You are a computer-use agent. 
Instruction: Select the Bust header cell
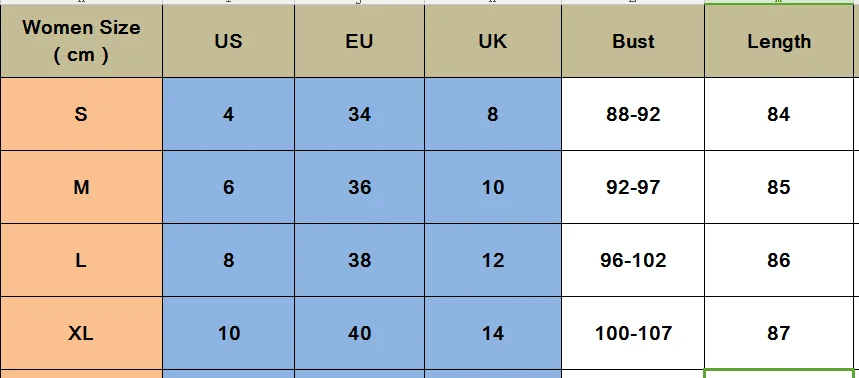coord(633,41)
